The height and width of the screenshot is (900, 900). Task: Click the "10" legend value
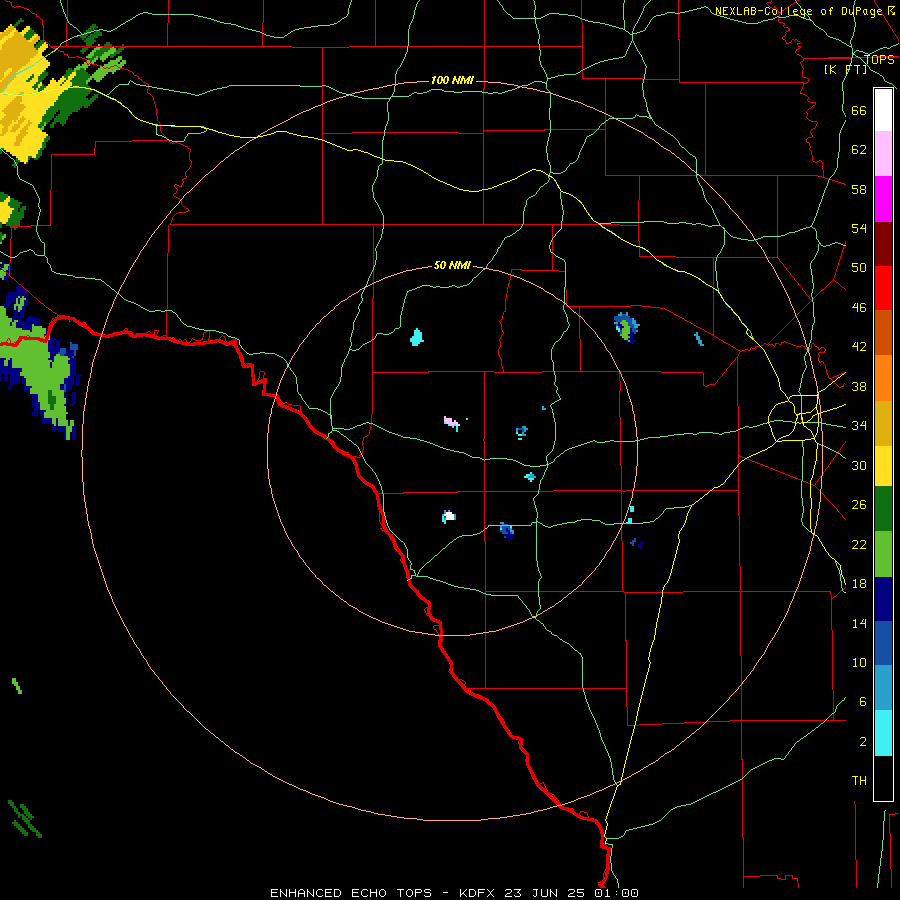[859, 663]
